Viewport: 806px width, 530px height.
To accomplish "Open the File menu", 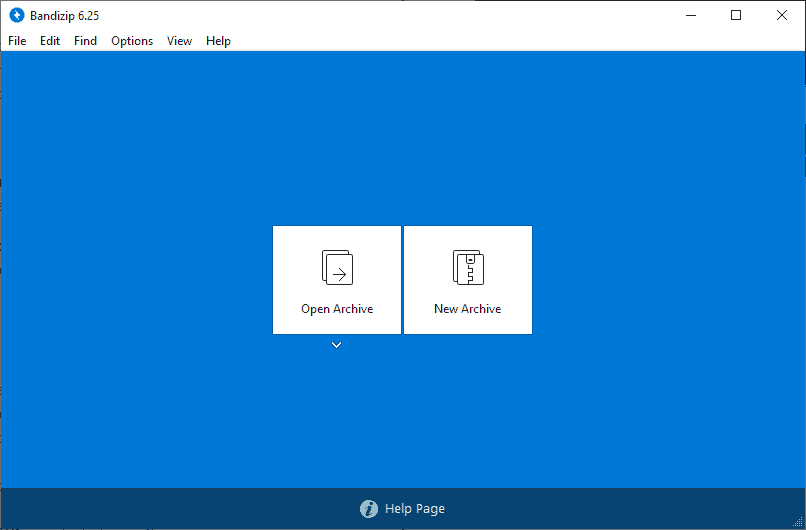I will coord(17,41).
